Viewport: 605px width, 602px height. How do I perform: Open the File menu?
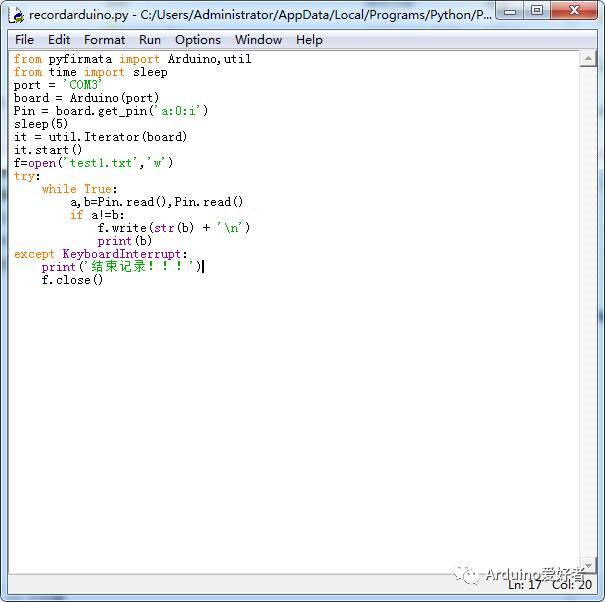point(24,40)
